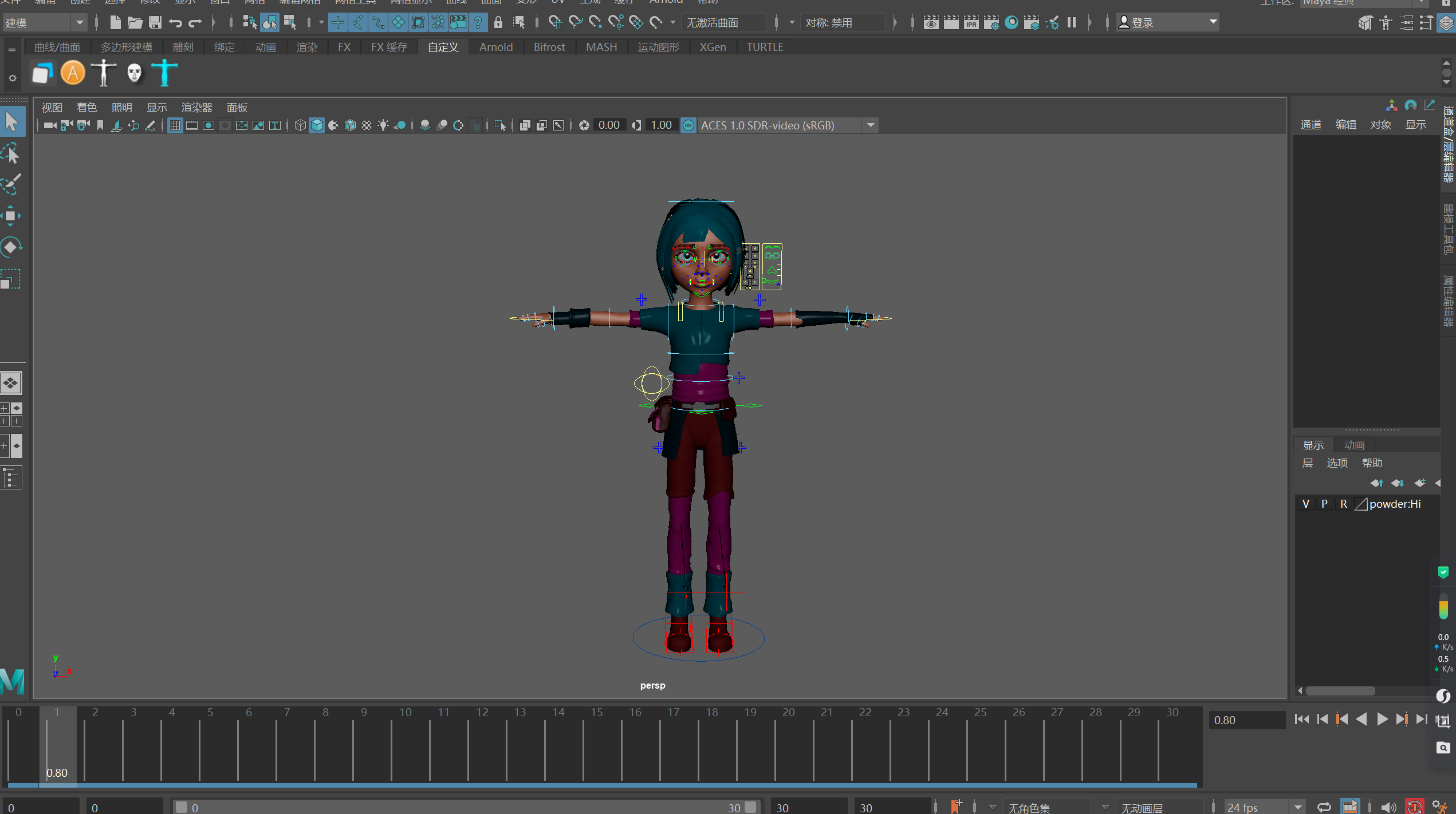Switch to the 动画 layer editor tab
Viewport: 1456px width, 814px height.
pyautogui.click(x=1354, y=445)
